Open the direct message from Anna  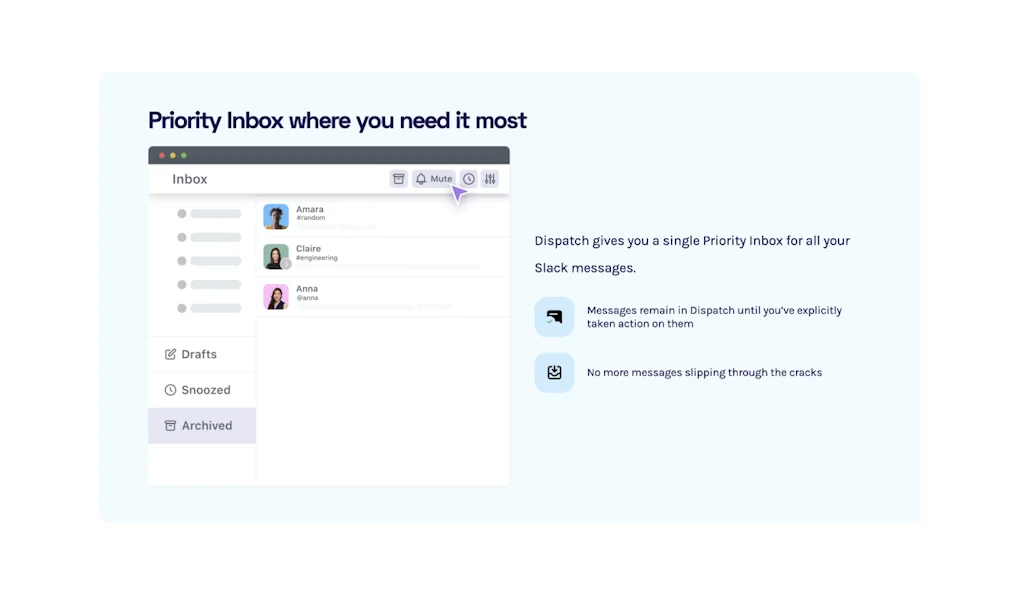(x=382, y=297)
